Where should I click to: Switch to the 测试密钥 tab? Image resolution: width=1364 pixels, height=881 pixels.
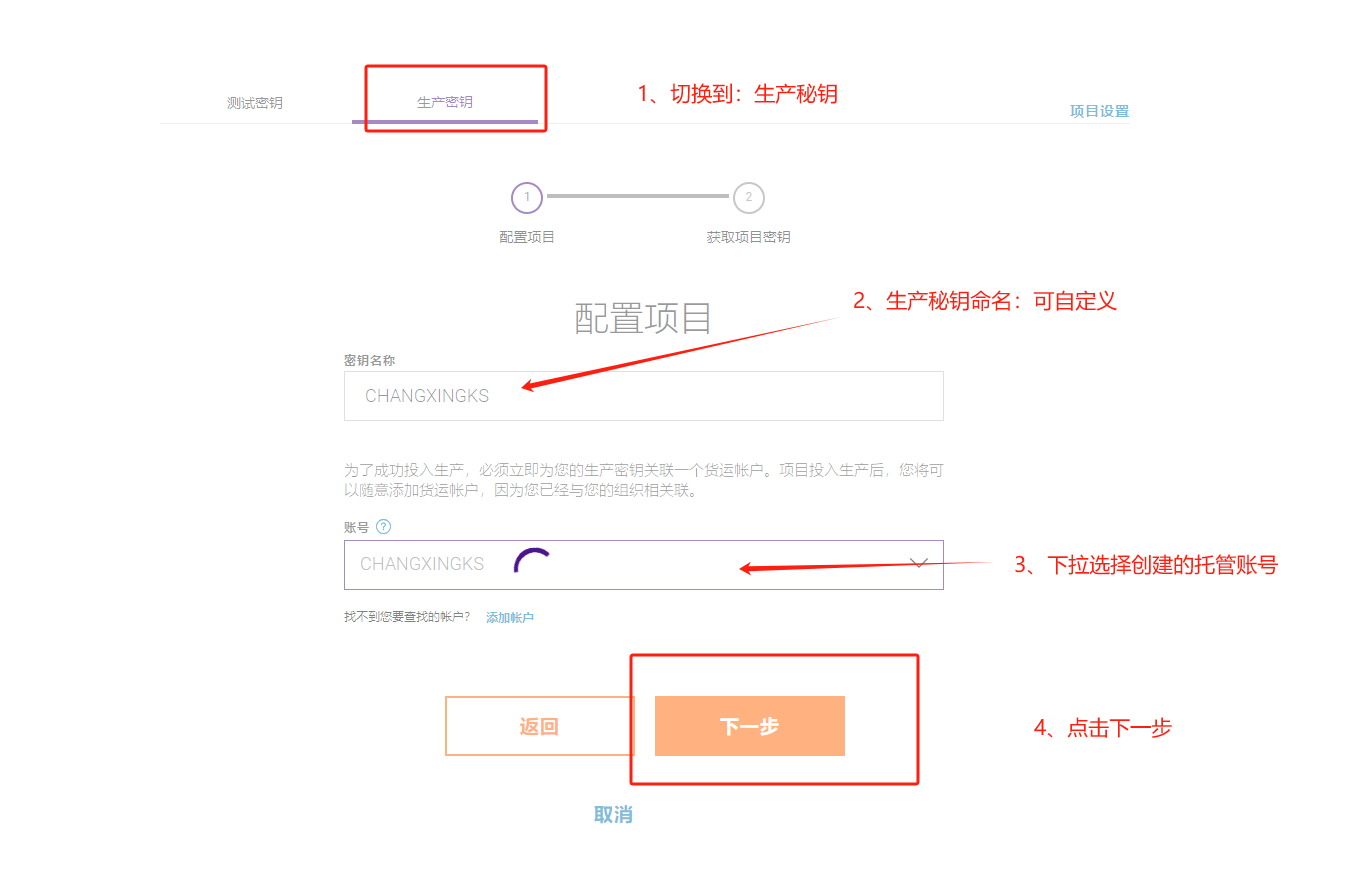point(254,103)
